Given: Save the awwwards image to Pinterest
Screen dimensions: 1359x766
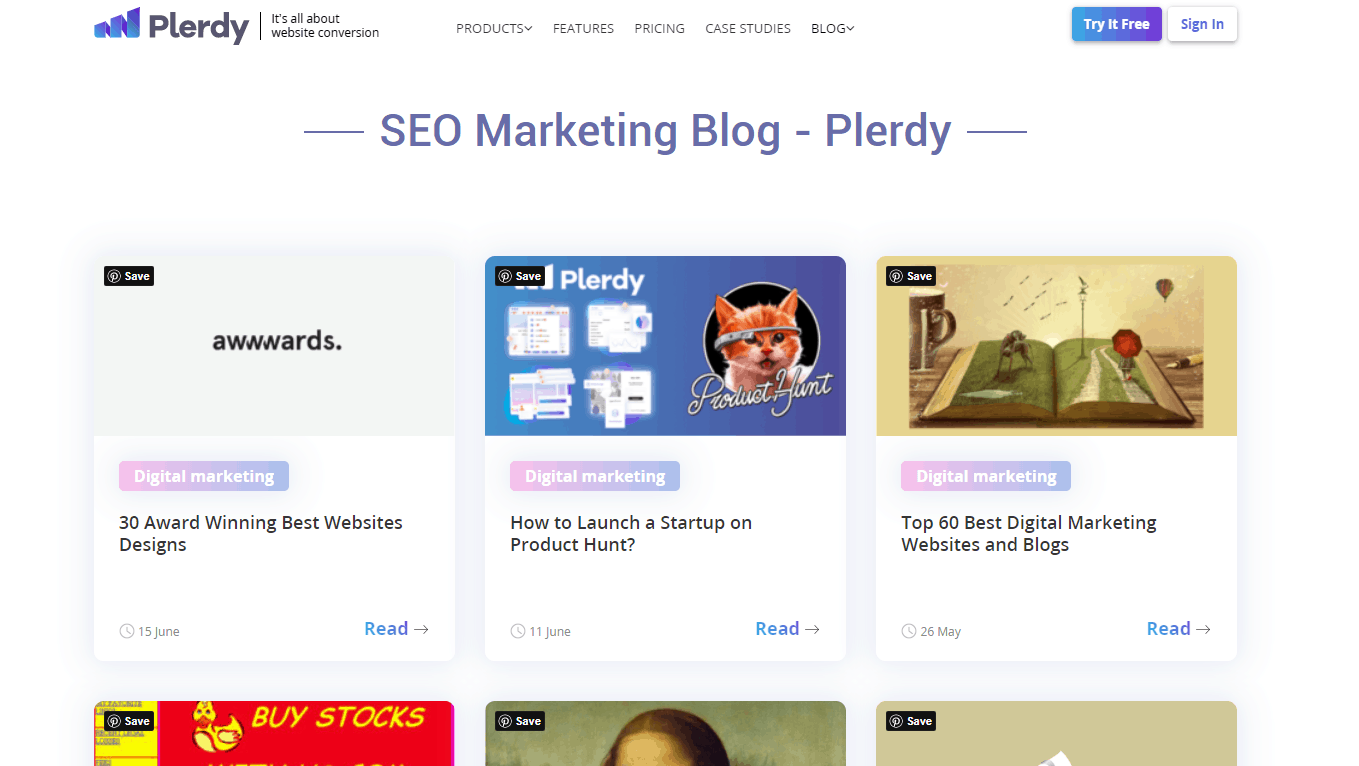Looking at the screenshot, I should point(129,276).
